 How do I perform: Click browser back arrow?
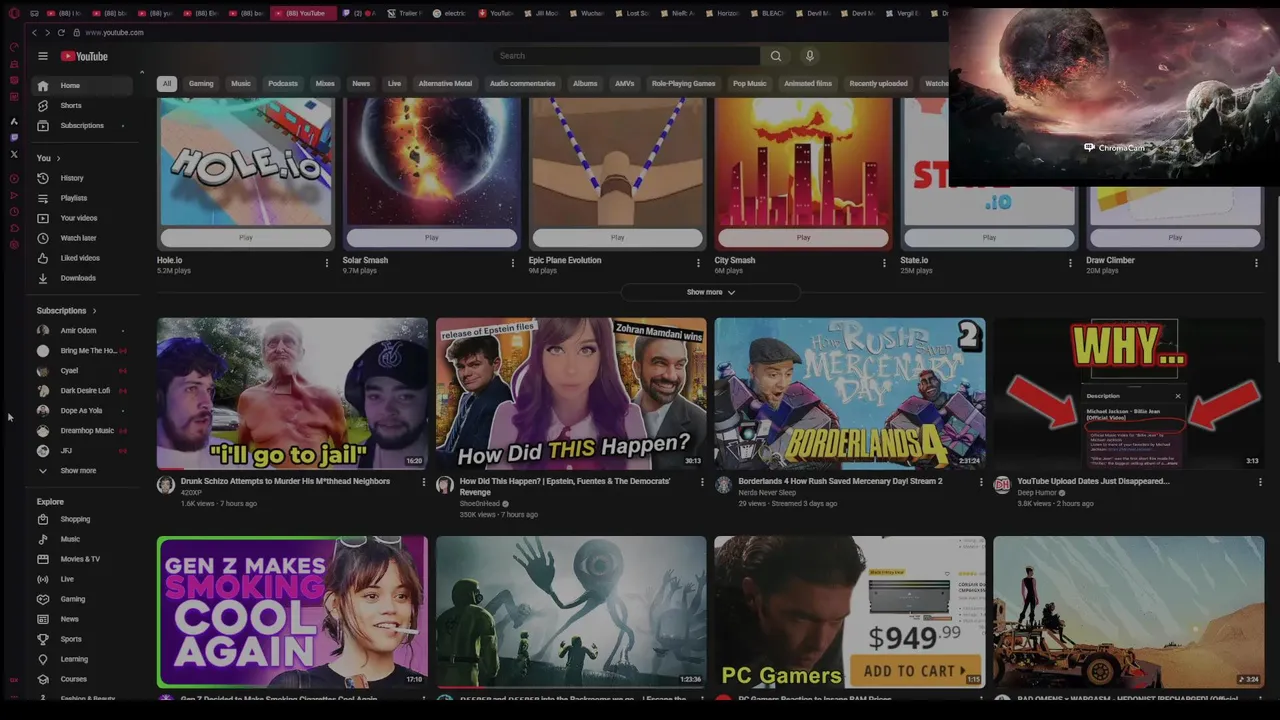(x=34, y=33)
